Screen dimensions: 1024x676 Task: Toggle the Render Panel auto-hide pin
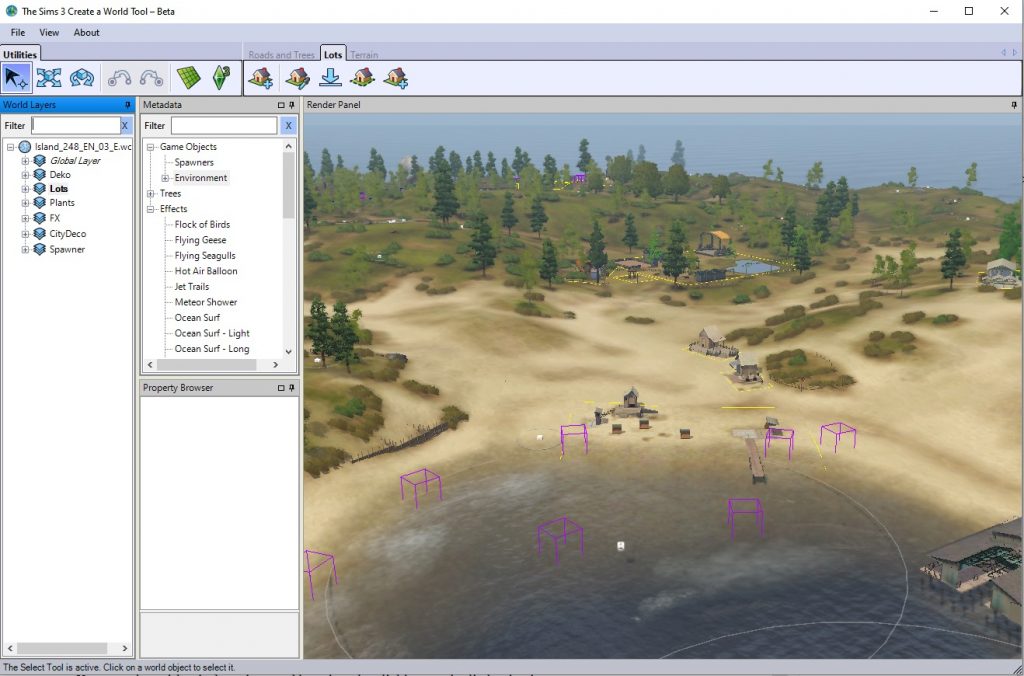click(1015, 105)
